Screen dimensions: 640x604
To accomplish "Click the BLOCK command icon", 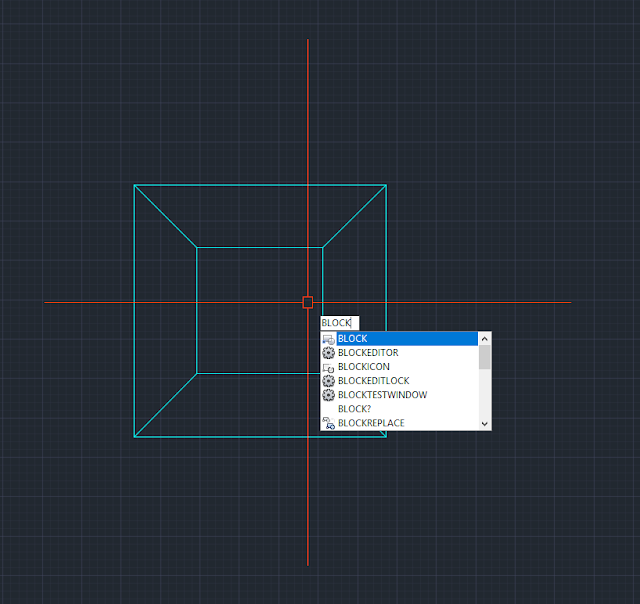I will (329, 339).
